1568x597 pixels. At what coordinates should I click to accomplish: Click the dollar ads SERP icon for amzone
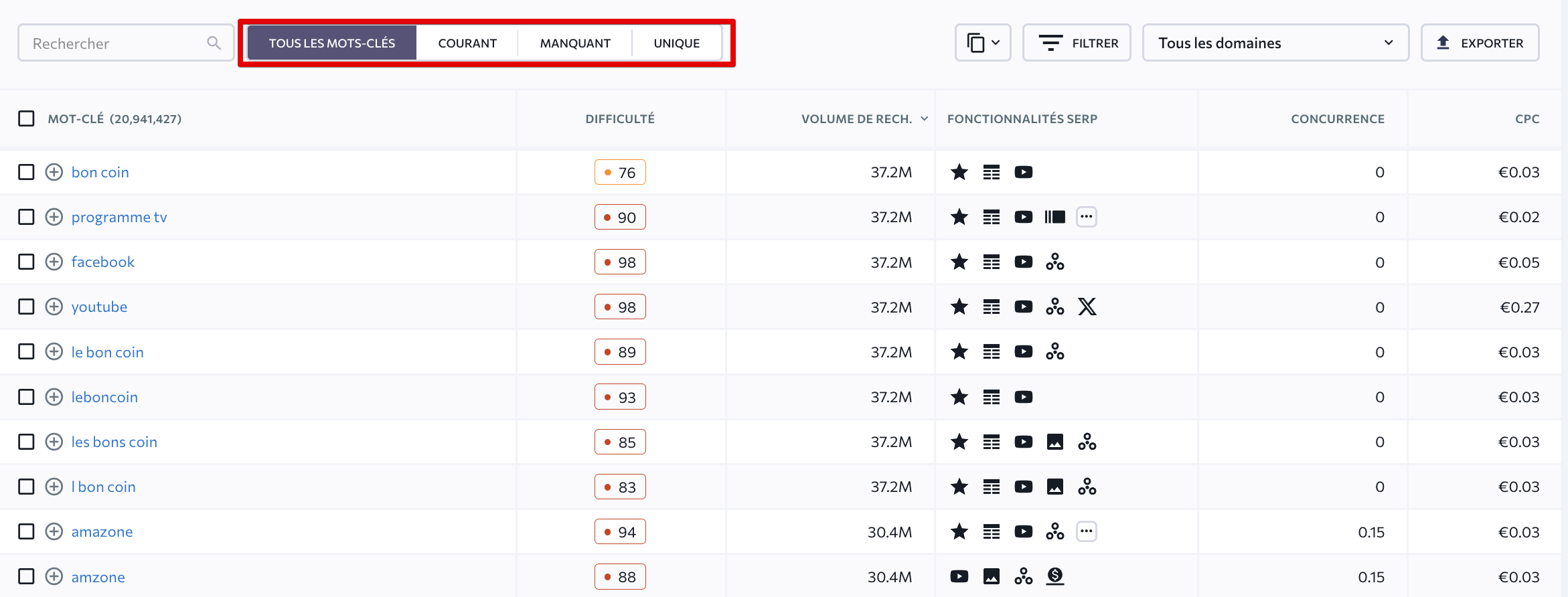click(x=1054, y=576)
